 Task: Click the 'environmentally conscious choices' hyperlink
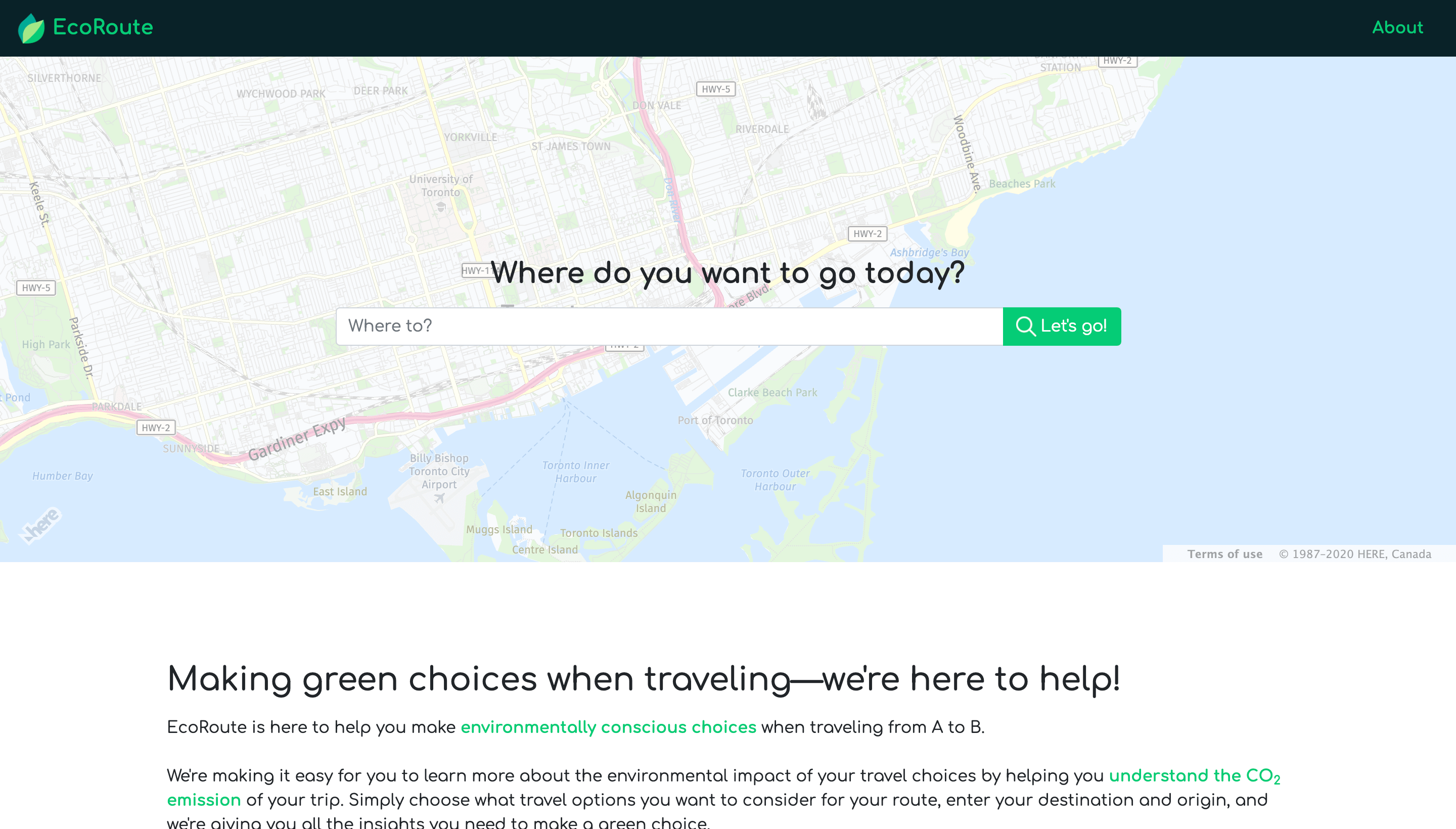608,727
